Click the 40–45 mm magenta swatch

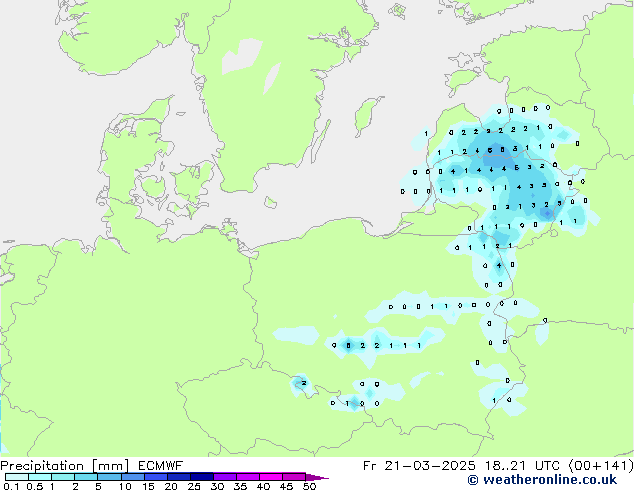point(271,477)
